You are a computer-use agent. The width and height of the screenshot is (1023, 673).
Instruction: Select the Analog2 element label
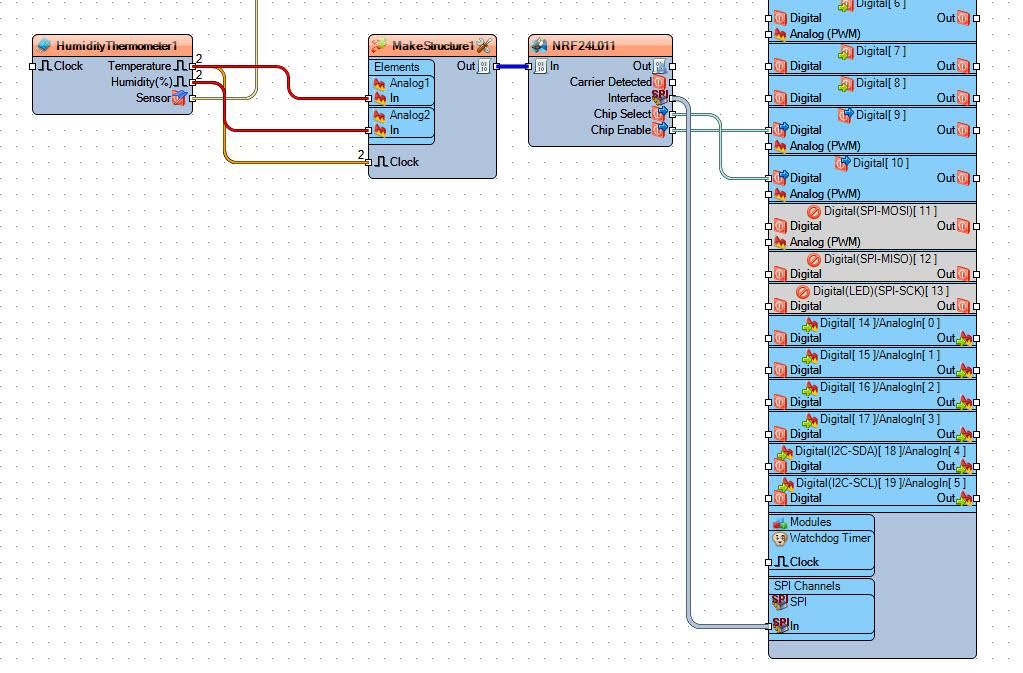410,115
